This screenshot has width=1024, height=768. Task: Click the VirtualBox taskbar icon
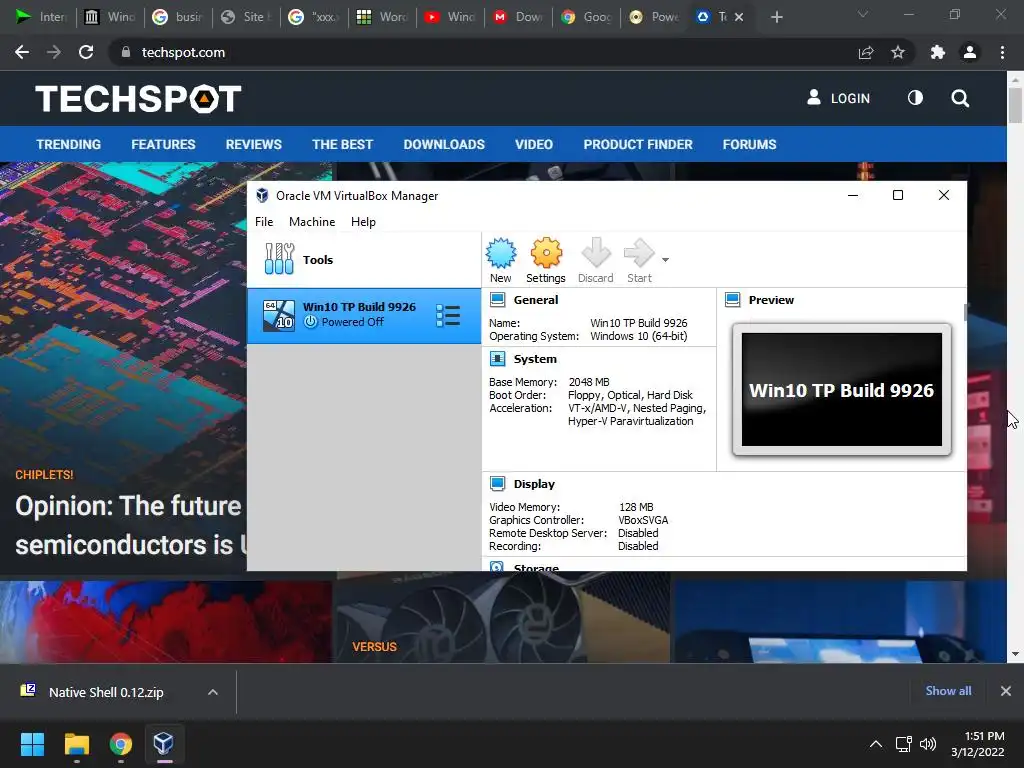pyautogui.click(x=164, y=744)
